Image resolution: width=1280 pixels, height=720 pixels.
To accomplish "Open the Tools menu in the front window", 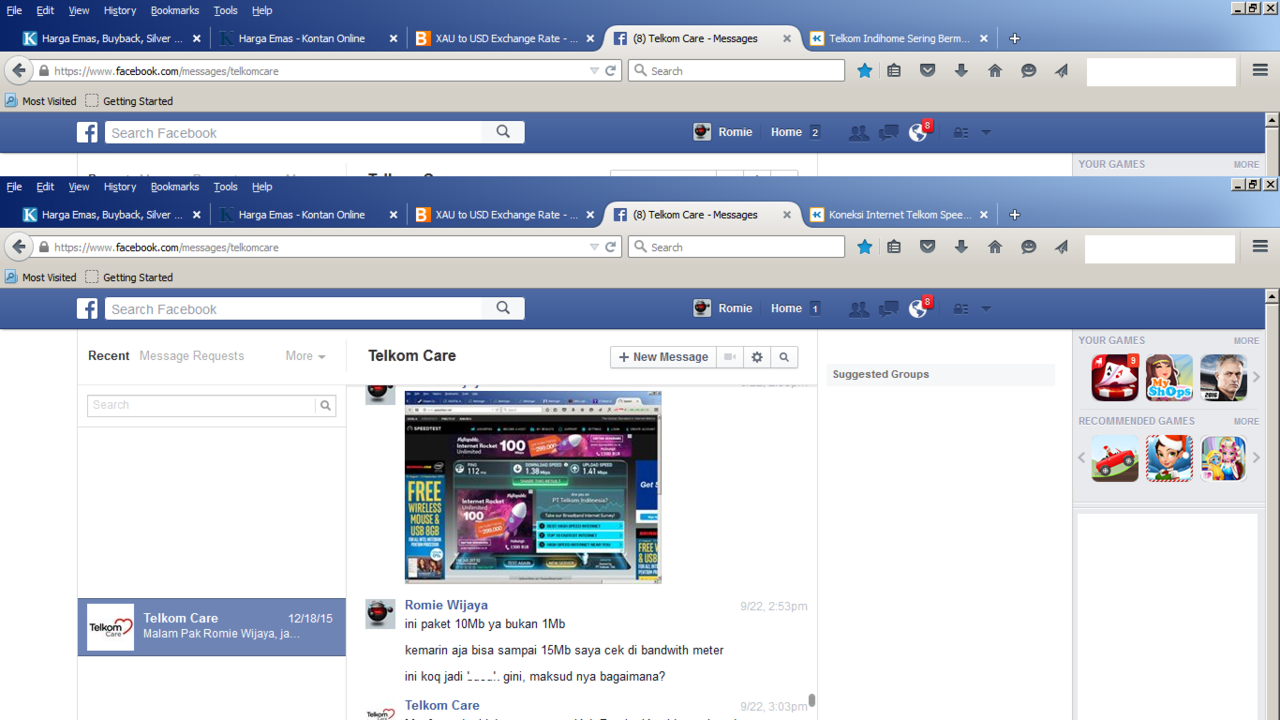I will (x=226, y=187).
